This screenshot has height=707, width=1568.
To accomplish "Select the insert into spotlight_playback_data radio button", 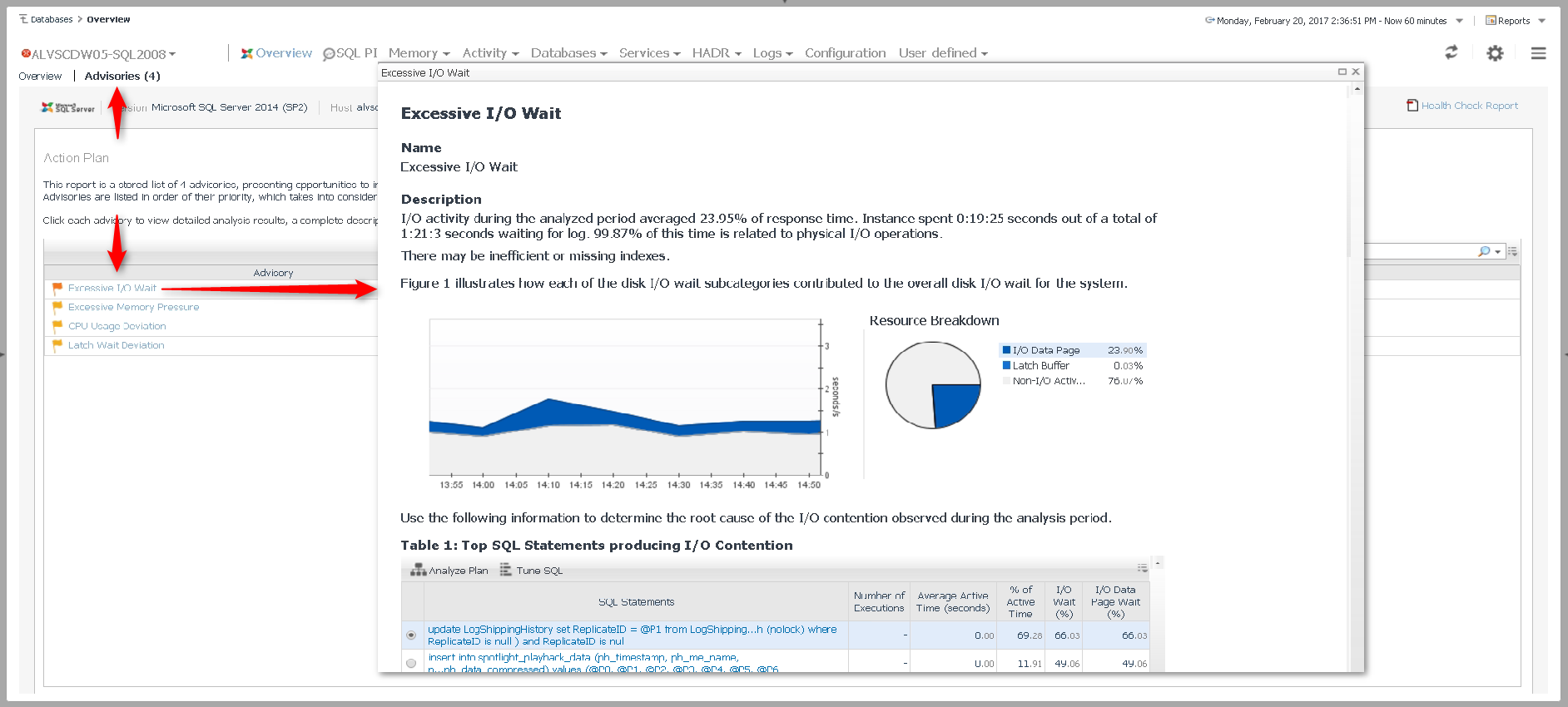I will [x=411, y=663].
